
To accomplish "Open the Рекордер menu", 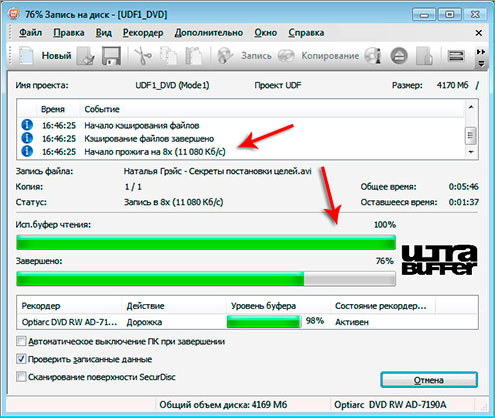I will coord(143,33).
